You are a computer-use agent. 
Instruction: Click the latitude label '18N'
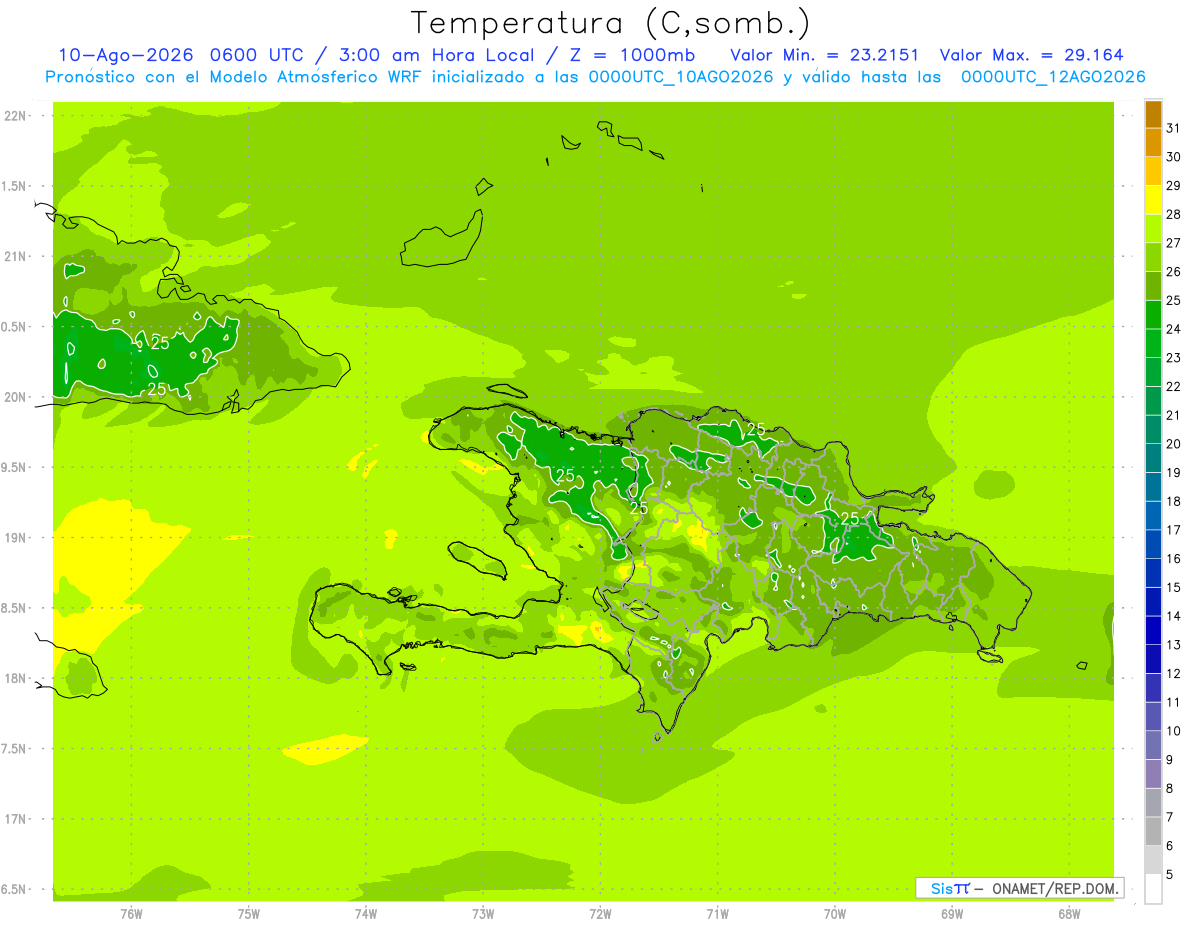pos(16,678)
